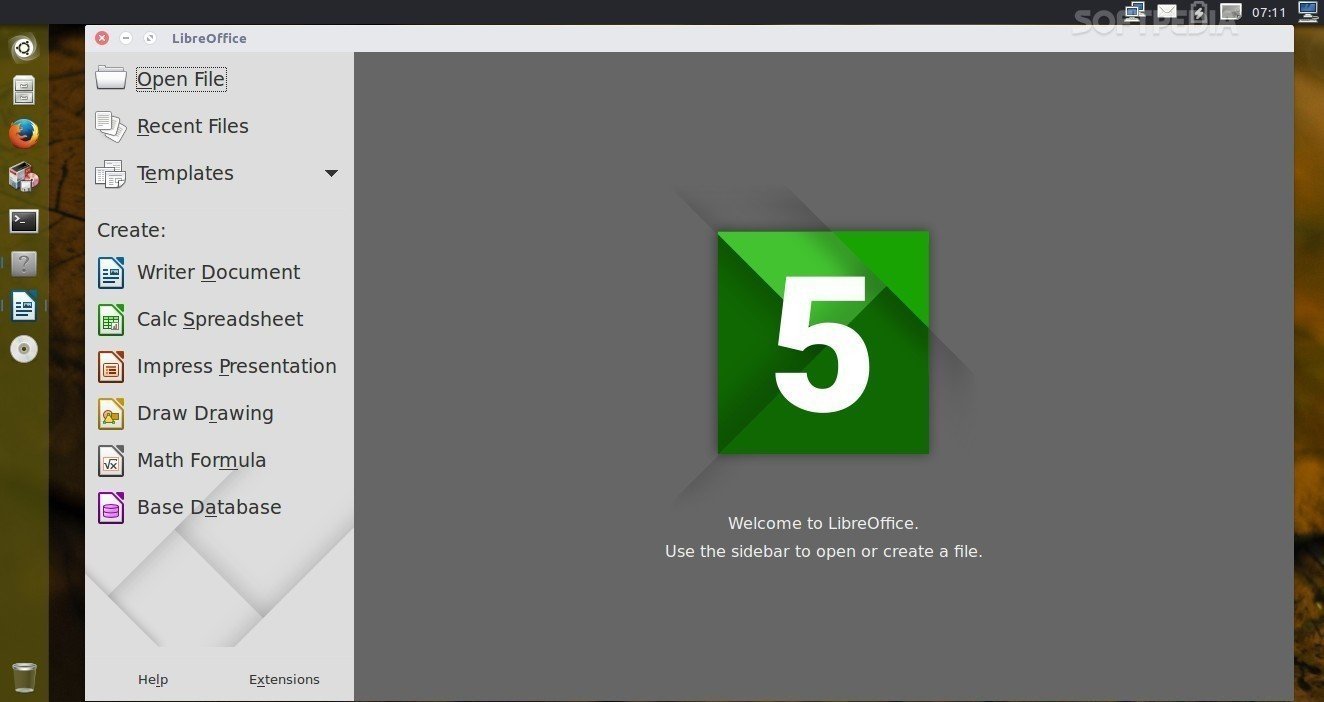Open the Help link at bottom
This screenshot has height=702, width=1324.
pos(153,680)
